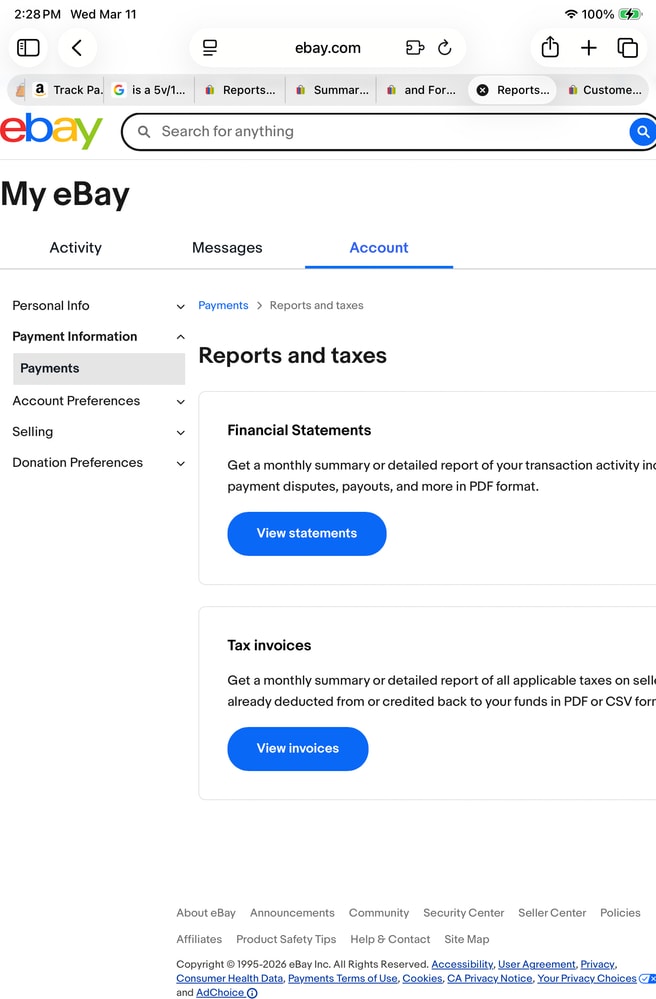Open the Messages tab

[x=227, y=248]
